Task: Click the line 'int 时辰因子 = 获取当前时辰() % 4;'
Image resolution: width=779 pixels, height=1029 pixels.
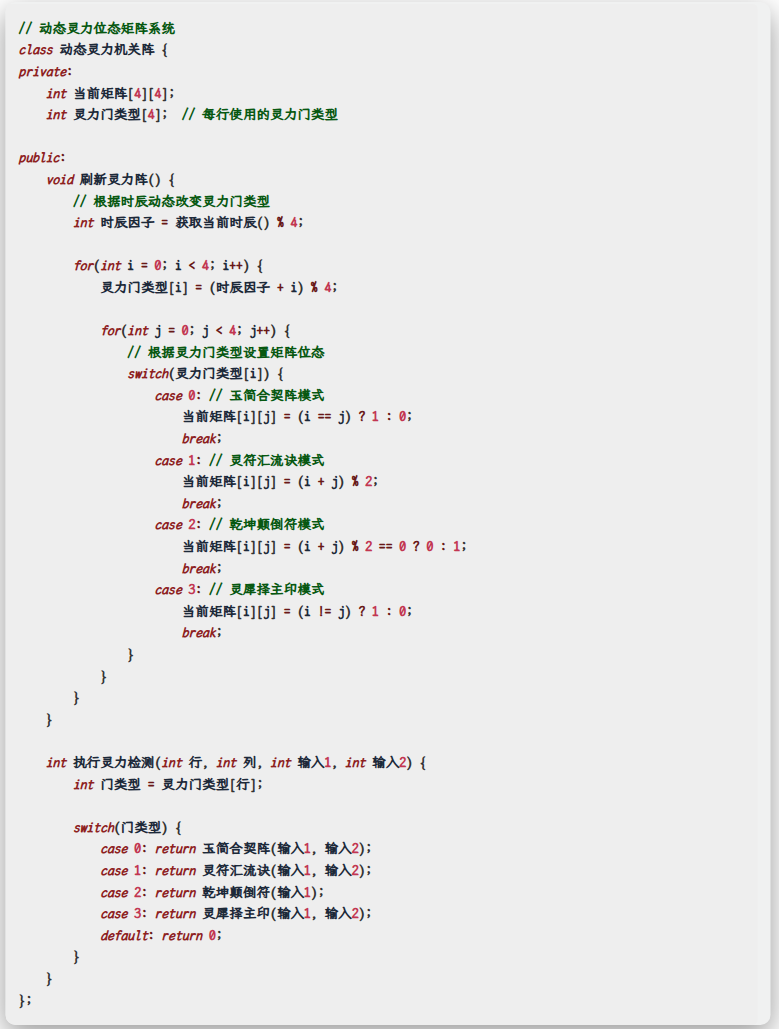Action: tap(188, 222)
